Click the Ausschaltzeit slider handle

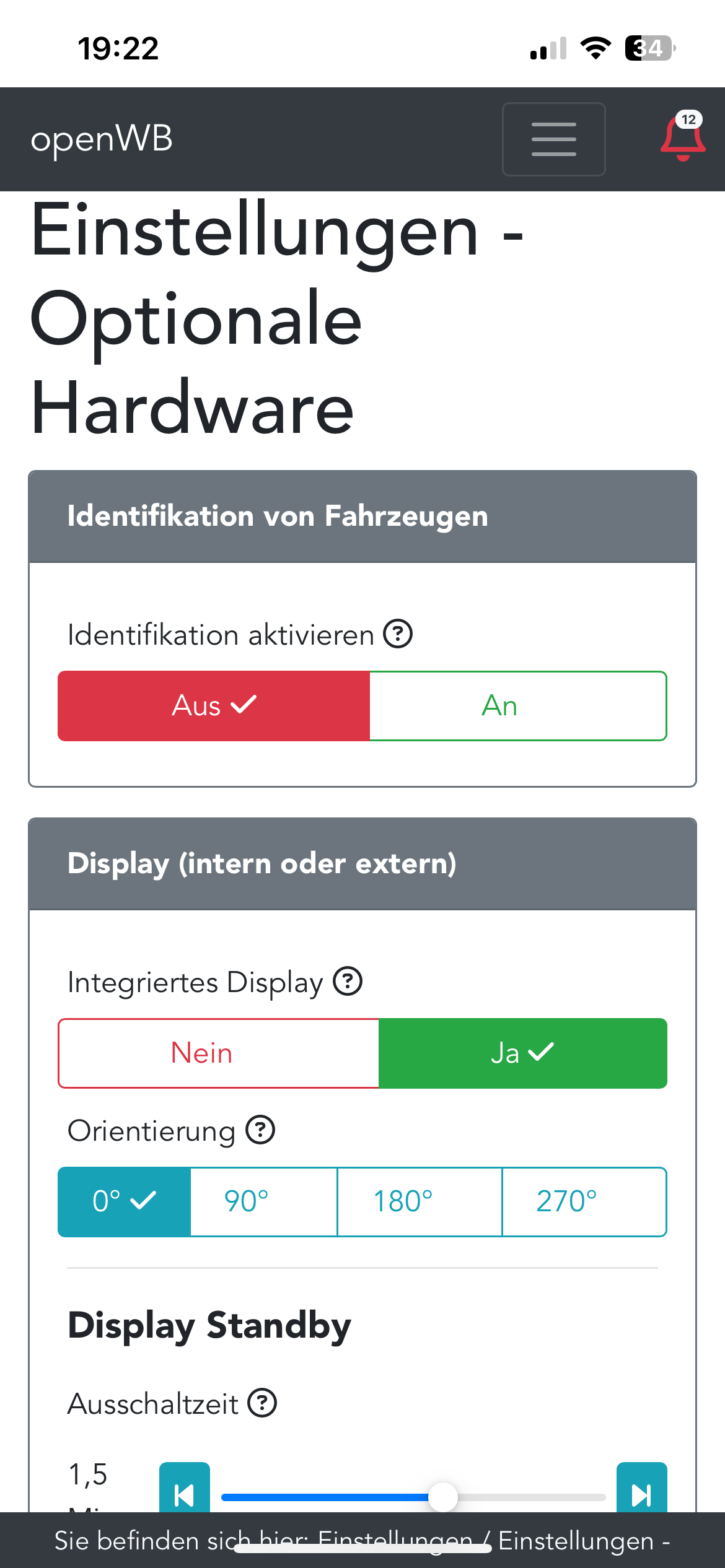[x=443, y=1497]
